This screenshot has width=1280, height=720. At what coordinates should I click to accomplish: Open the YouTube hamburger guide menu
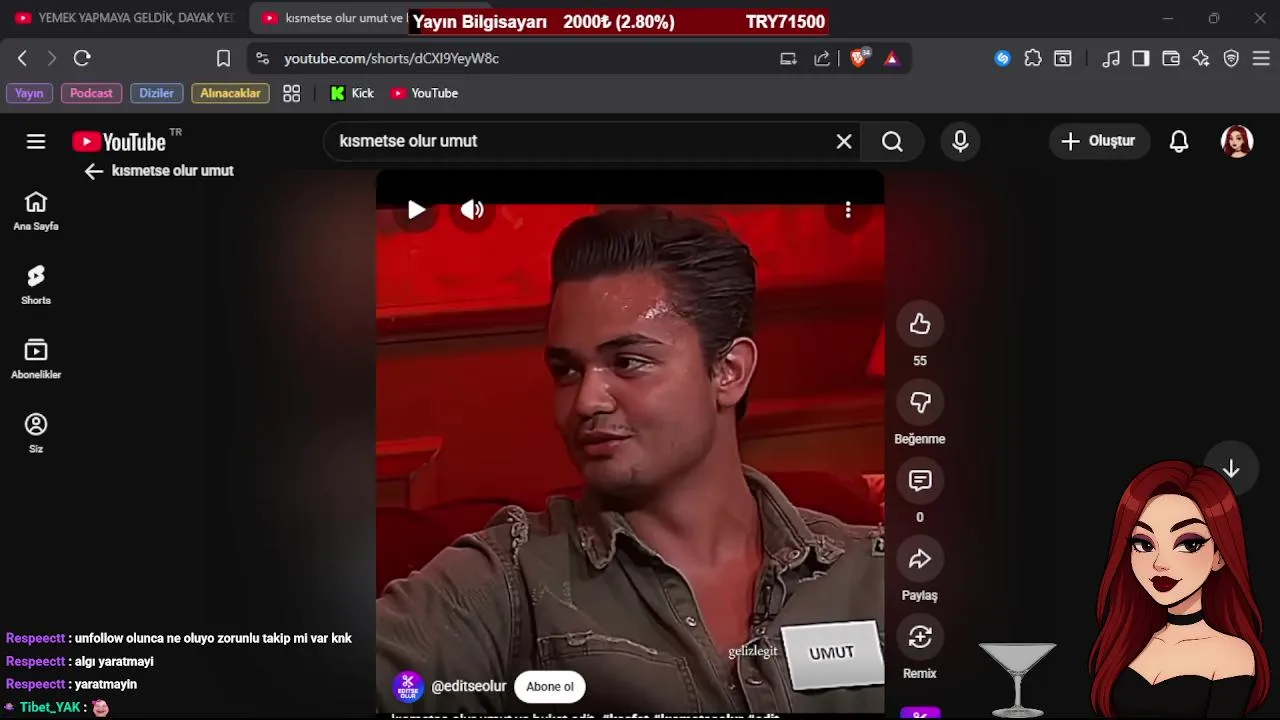[36, 141]
